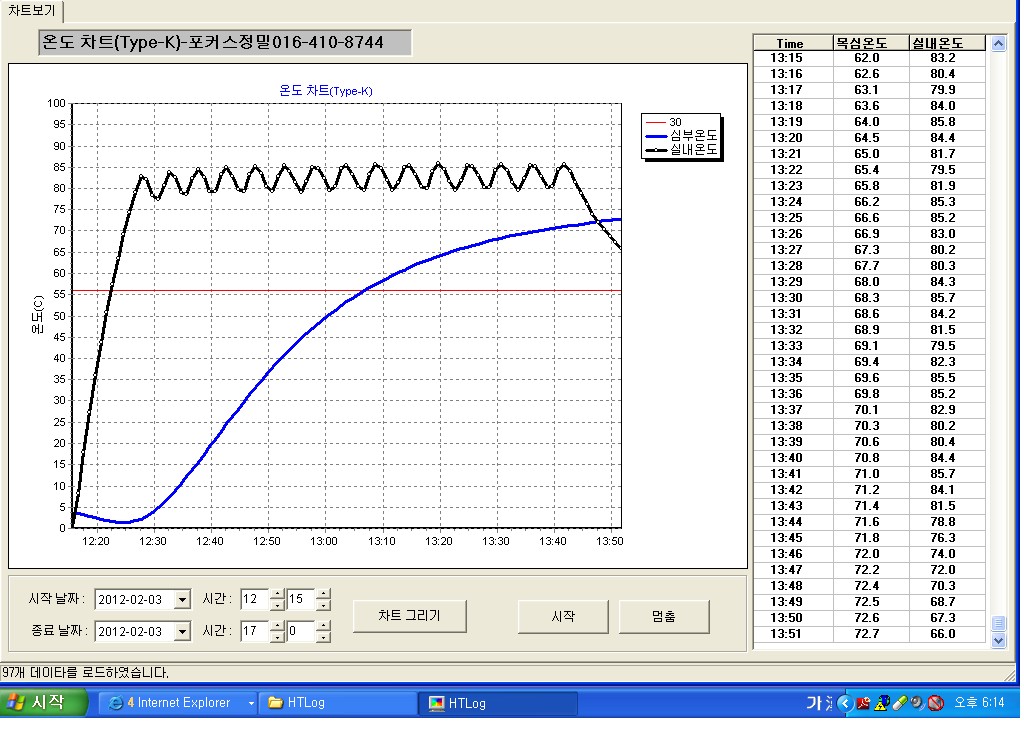Expand the Internet Explorer group dropdown arrow

tap(251, 703)
